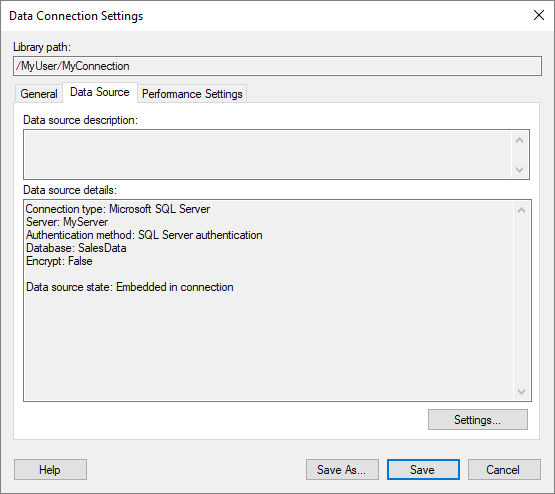555x494 pixels.
Task: Click the details box scroll down arrow
Action: point(521,391)
